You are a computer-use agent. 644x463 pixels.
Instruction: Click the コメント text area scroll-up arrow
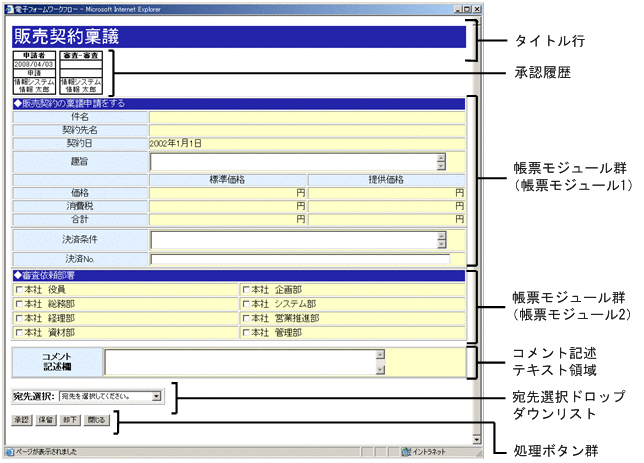[380, 355]
